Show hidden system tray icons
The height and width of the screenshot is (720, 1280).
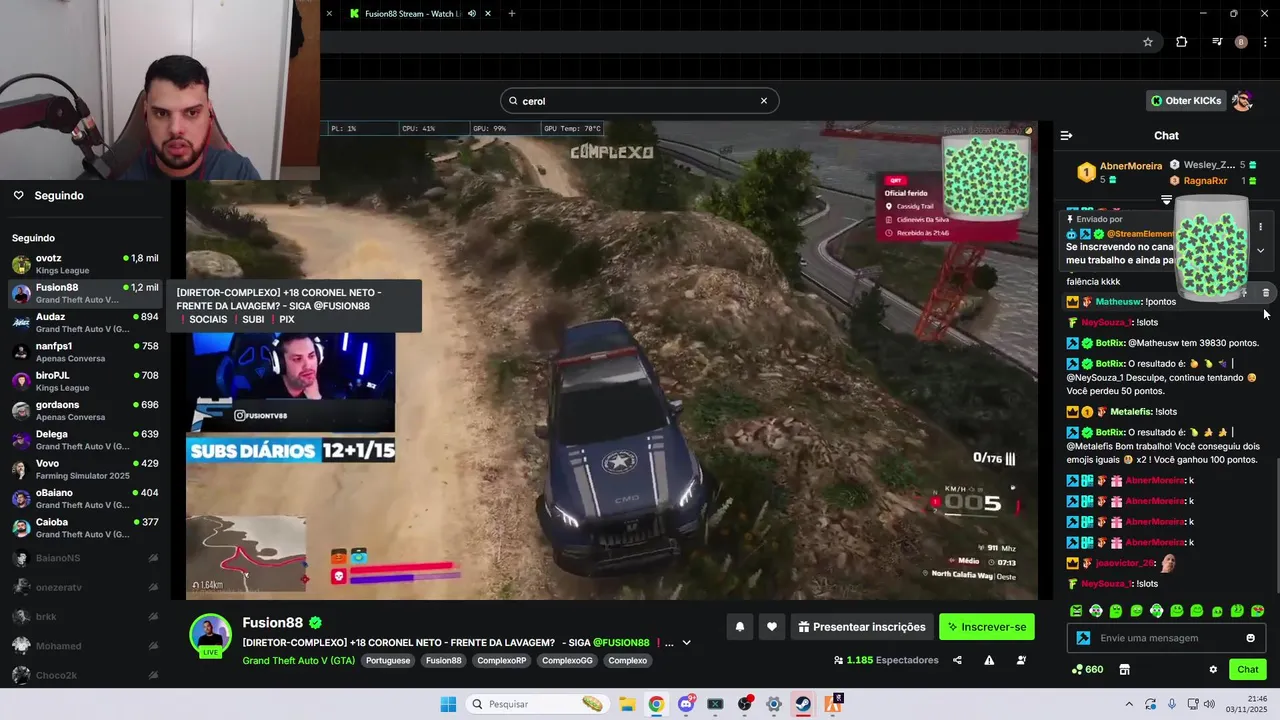[1129, 704]
